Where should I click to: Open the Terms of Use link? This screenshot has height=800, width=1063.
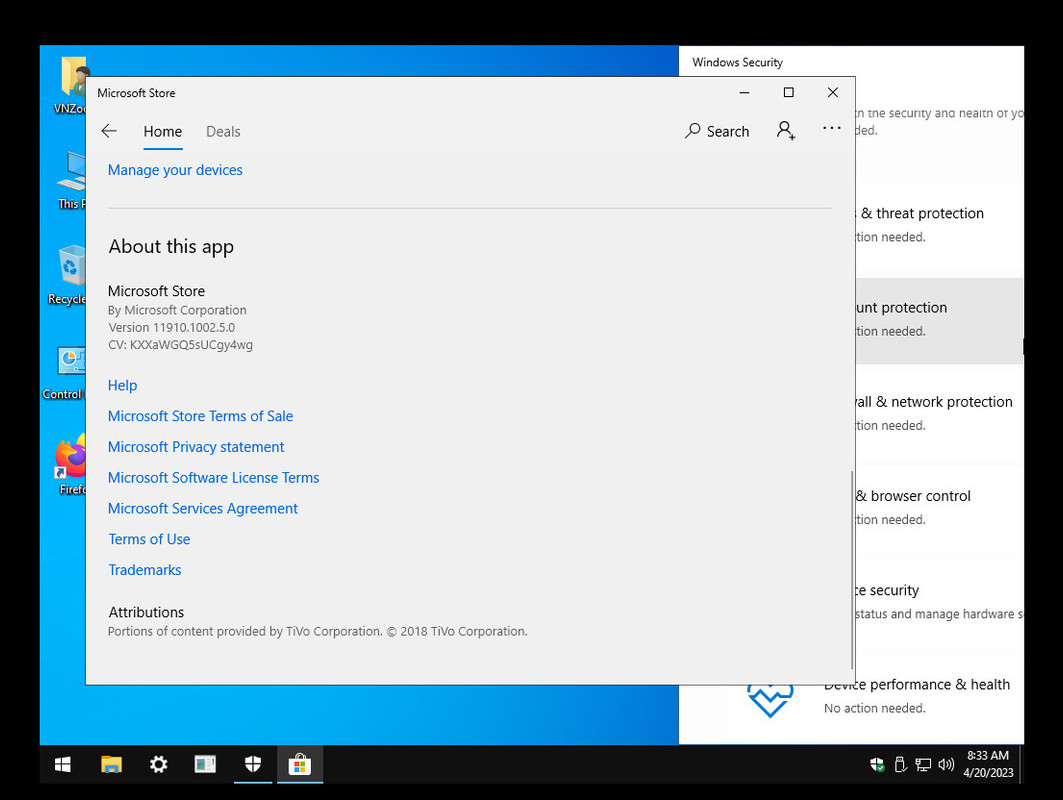(149, 539)
